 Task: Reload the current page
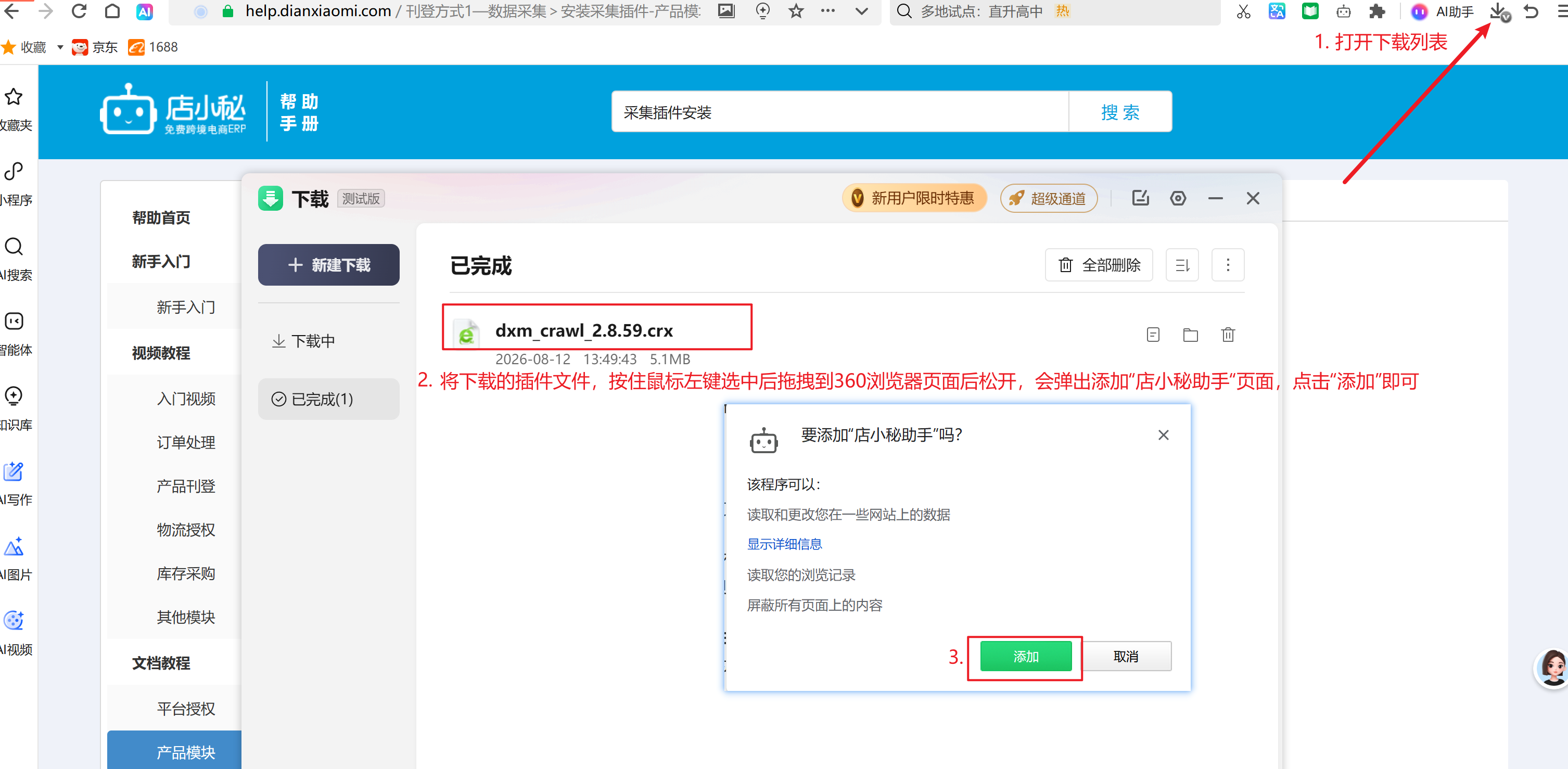[79, 10]
